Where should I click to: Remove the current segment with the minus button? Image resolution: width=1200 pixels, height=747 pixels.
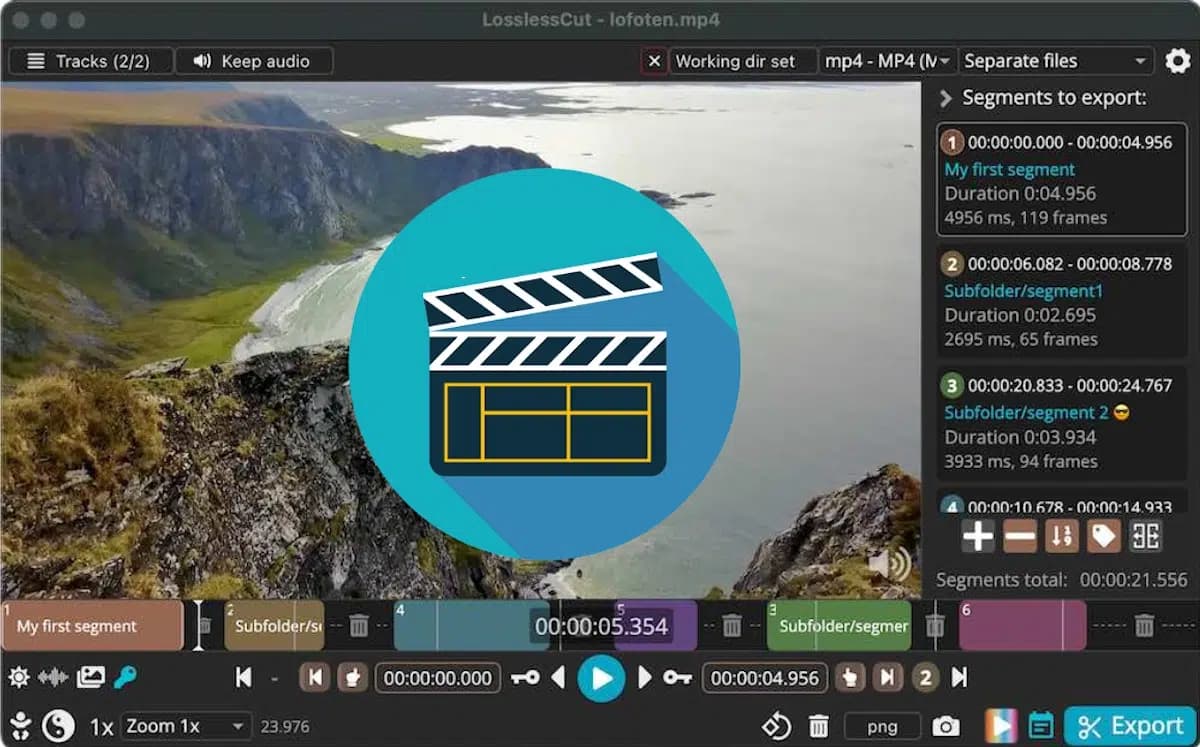point(1020,537)
